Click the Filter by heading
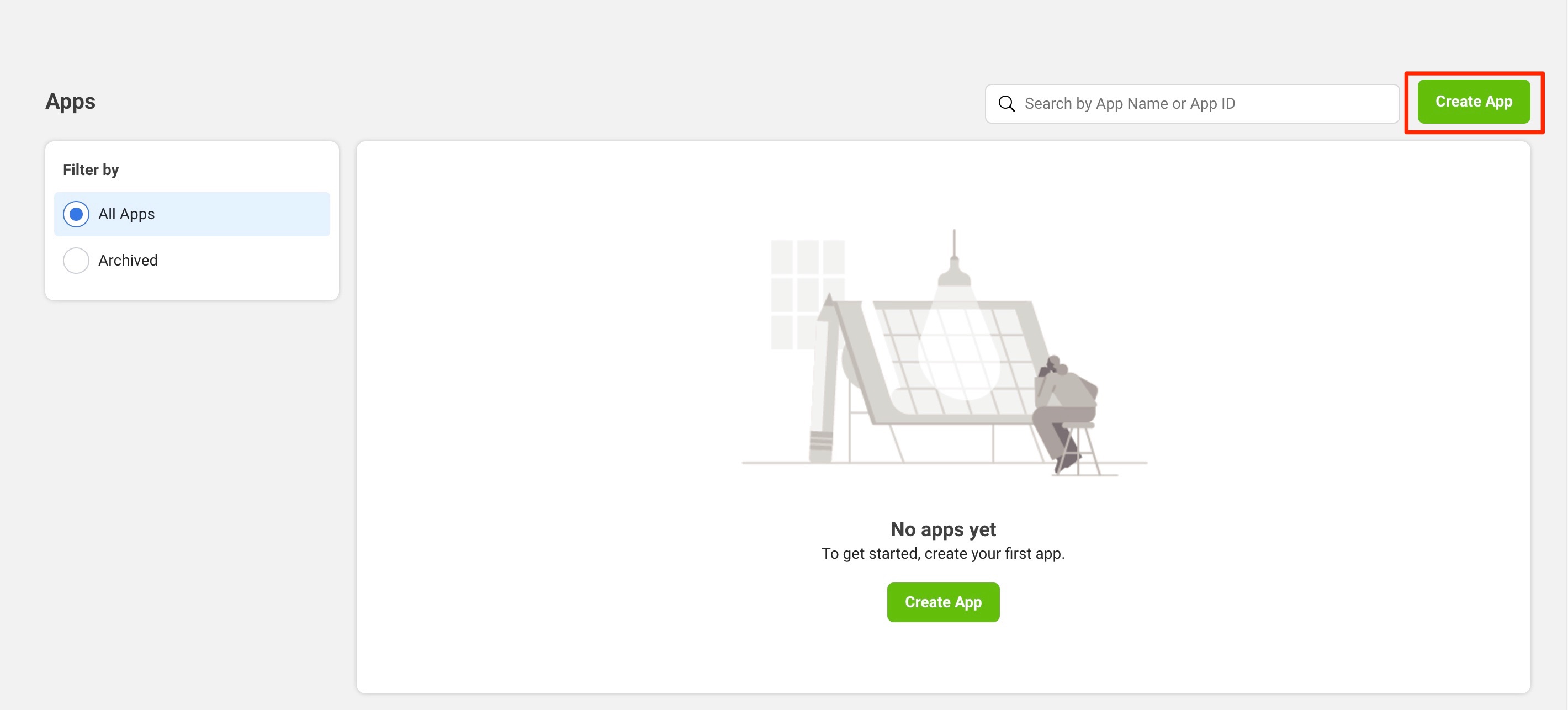 click(91, 170)
